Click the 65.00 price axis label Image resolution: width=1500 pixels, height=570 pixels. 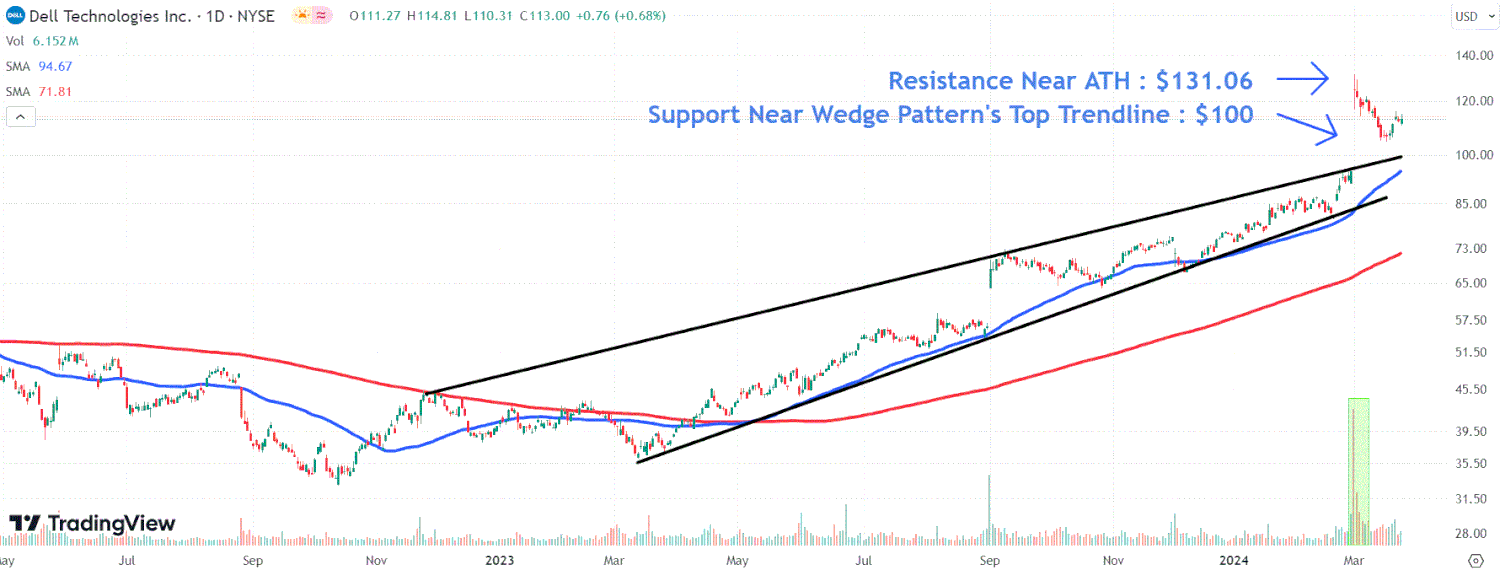(1471, 283)
